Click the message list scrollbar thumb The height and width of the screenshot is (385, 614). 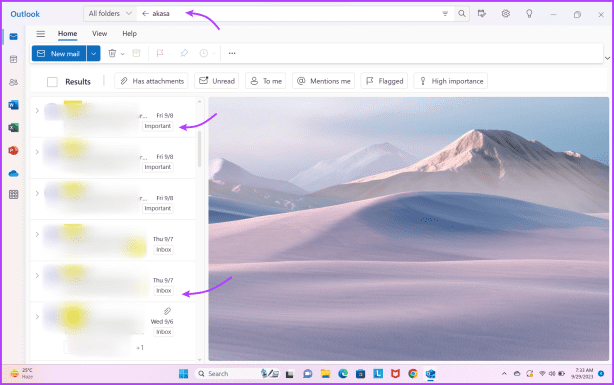pyautogui.click(x=200, y=149)
